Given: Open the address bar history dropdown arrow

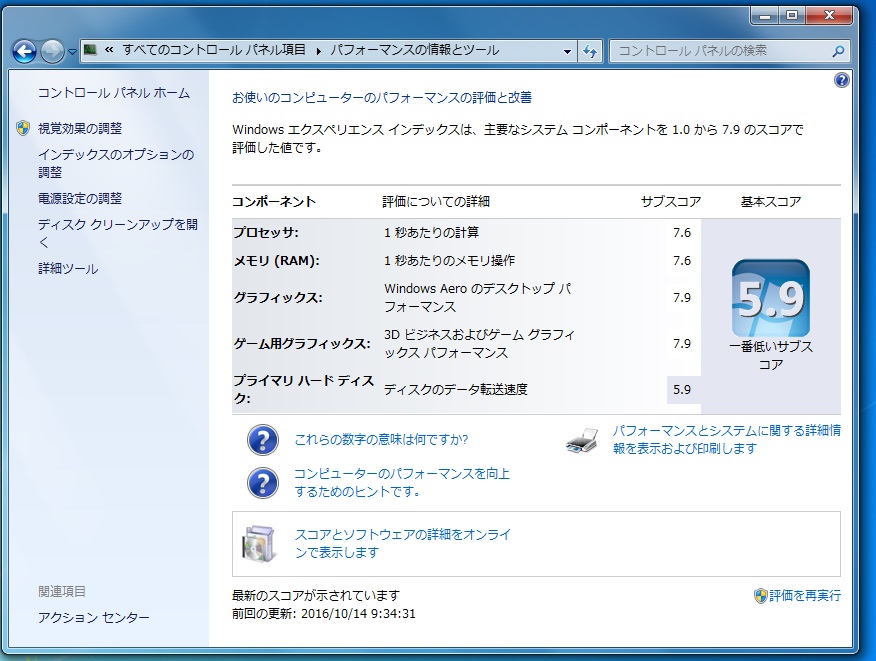Looking at the screenshot, I should 567,51.
